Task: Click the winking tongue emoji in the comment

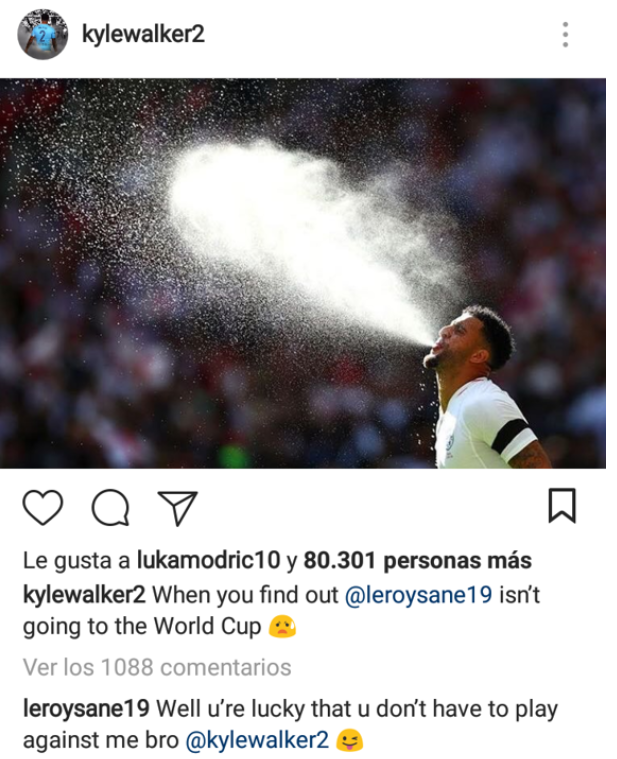Action: click(349, 741)
